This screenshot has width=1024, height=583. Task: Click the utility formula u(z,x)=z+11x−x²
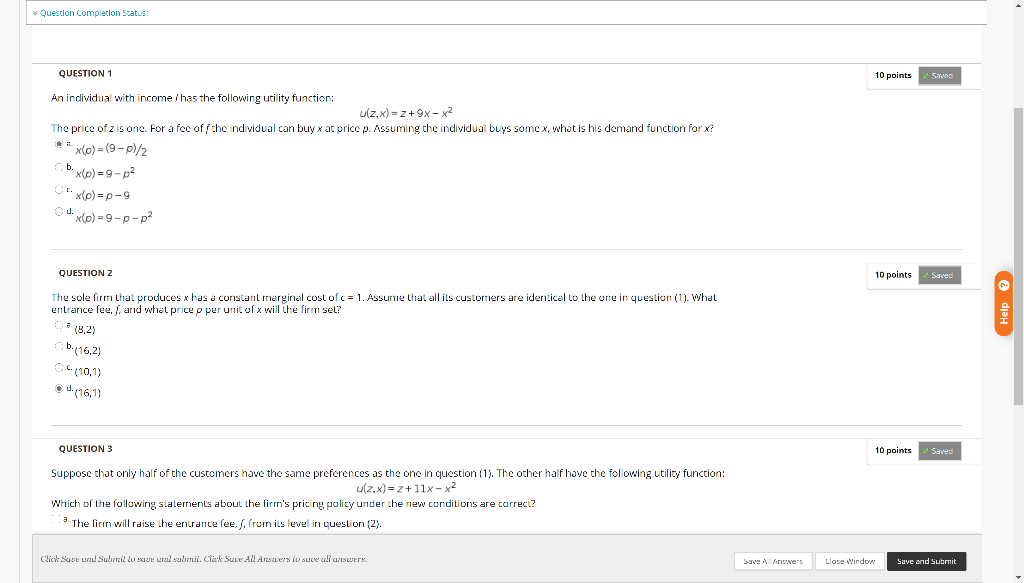click(406, 488)
